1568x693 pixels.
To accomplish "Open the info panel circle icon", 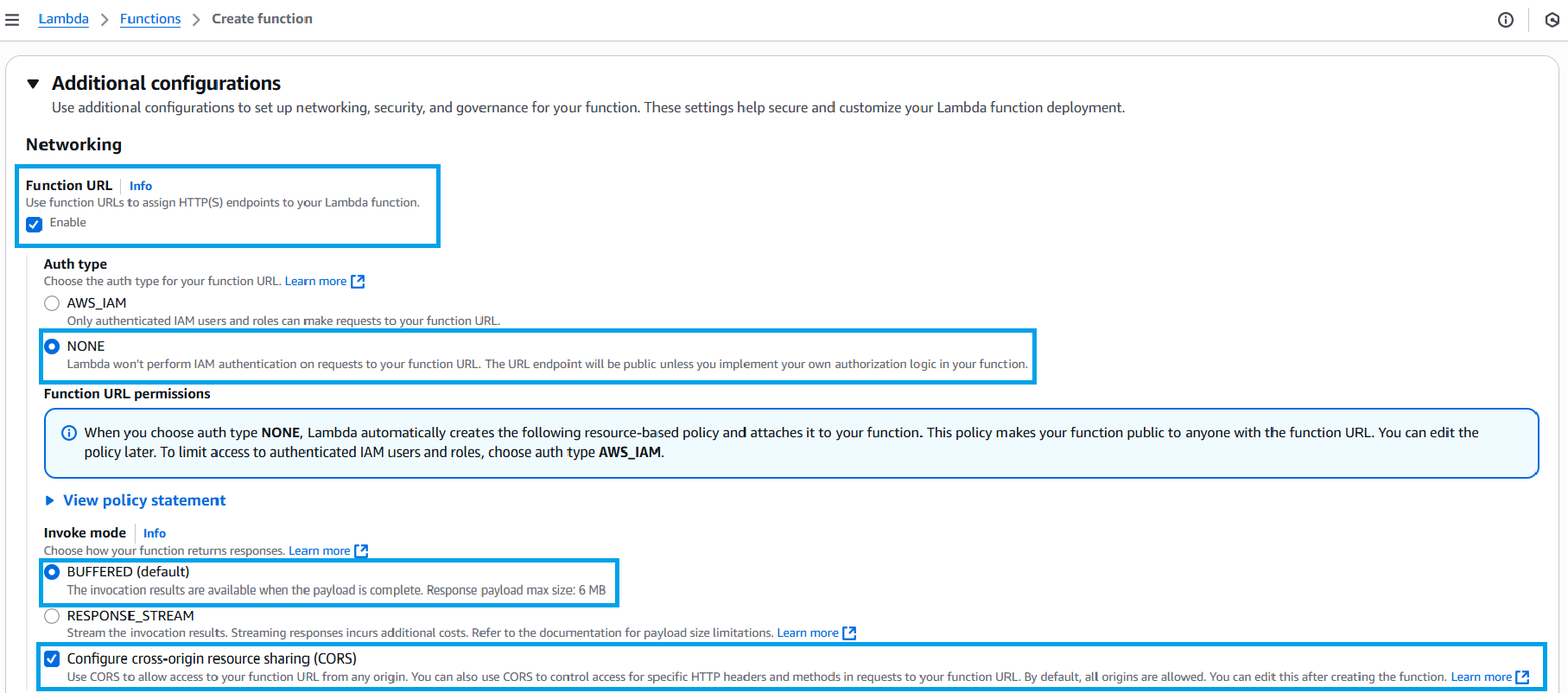I will 1506,20.
